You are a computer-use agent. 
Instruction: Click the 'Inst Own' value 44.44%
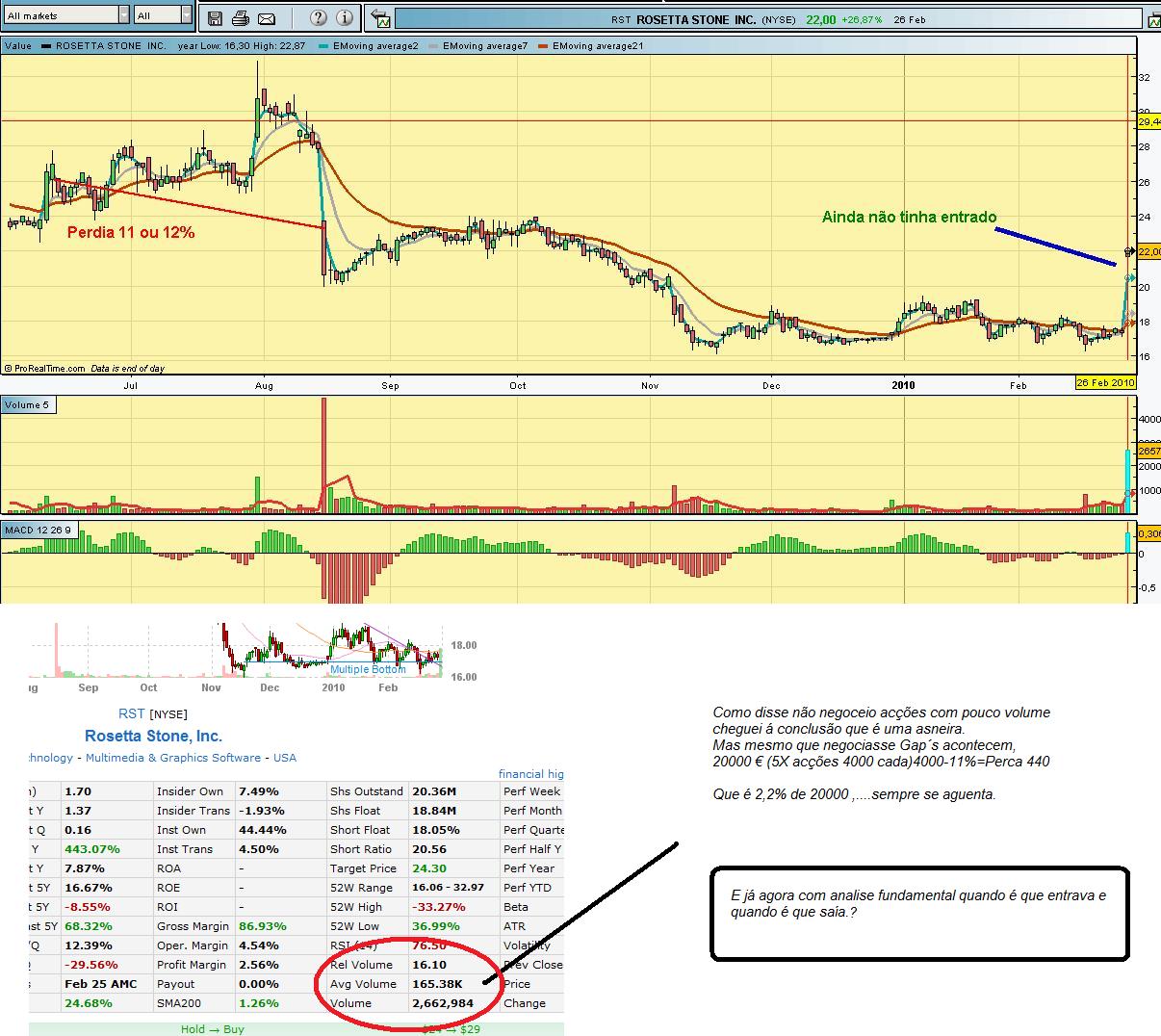pyautogui.click(x=263, y=830)
